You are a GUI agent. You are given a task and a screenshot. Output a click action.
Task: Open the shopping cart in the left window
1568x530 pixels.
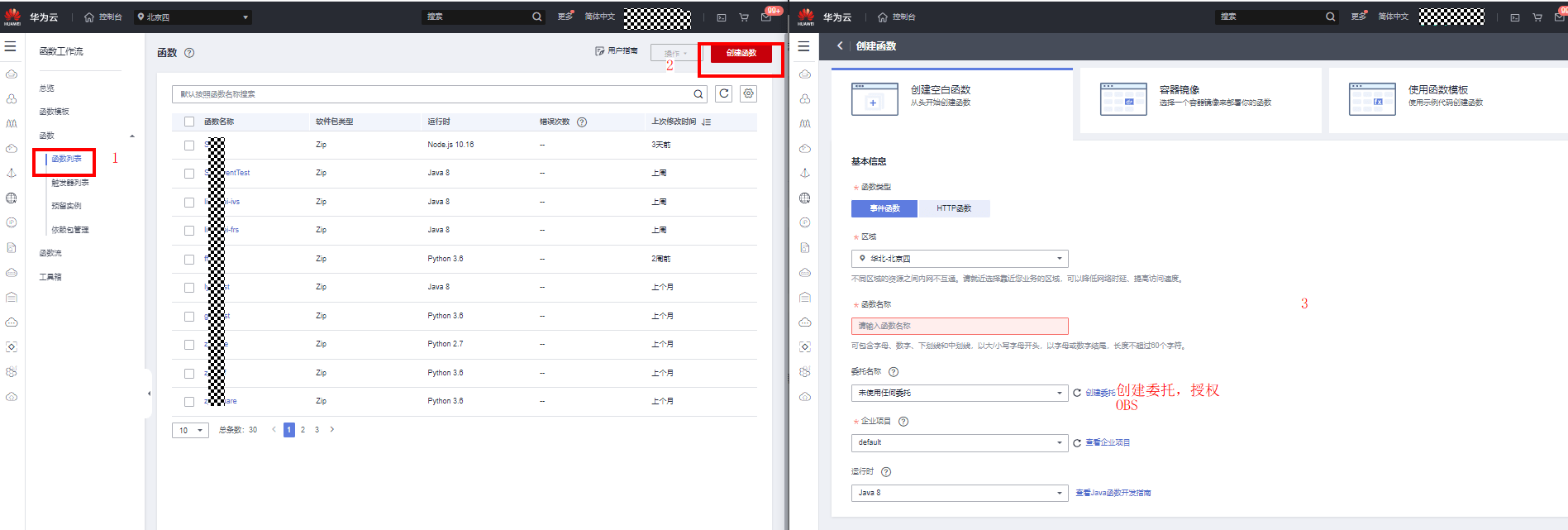pos(744,17)
